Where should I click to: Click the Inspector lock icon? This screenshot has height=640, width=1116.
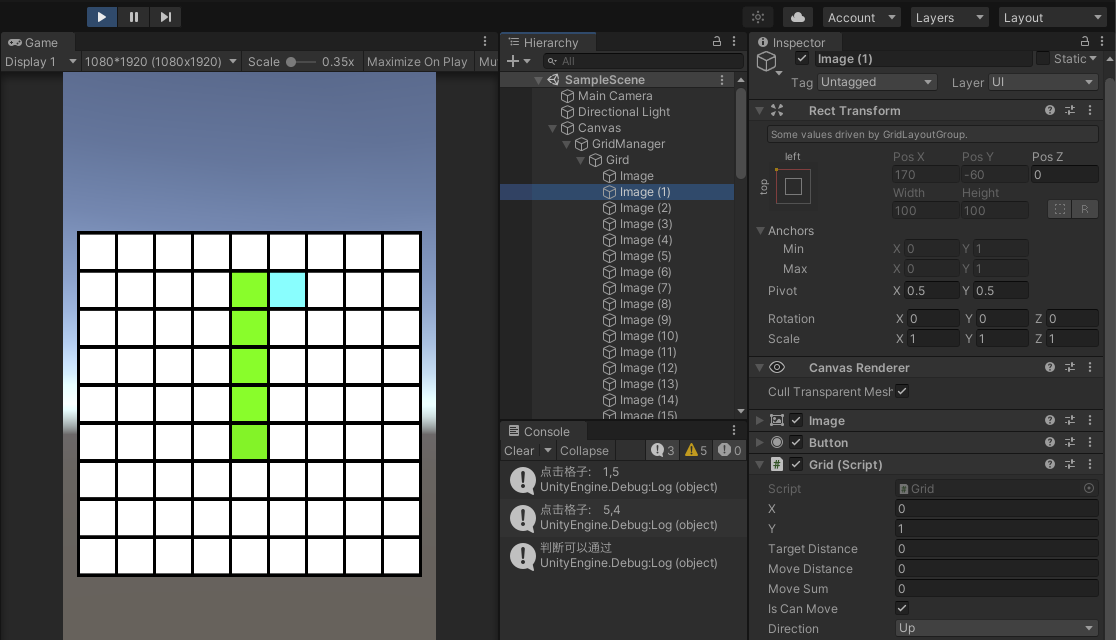coord(1084,41)
